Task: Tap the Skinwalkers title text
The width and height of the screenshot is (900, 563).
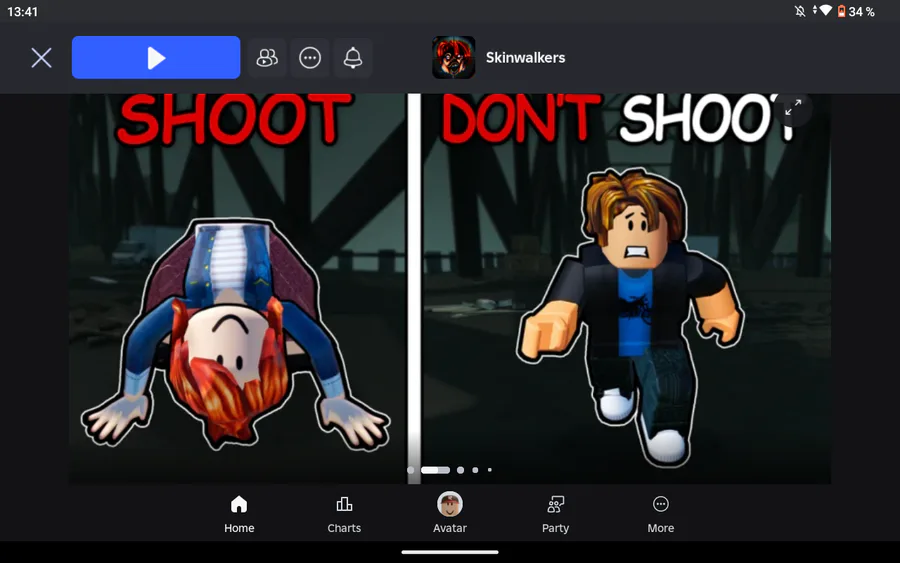Action: [525, 57]
